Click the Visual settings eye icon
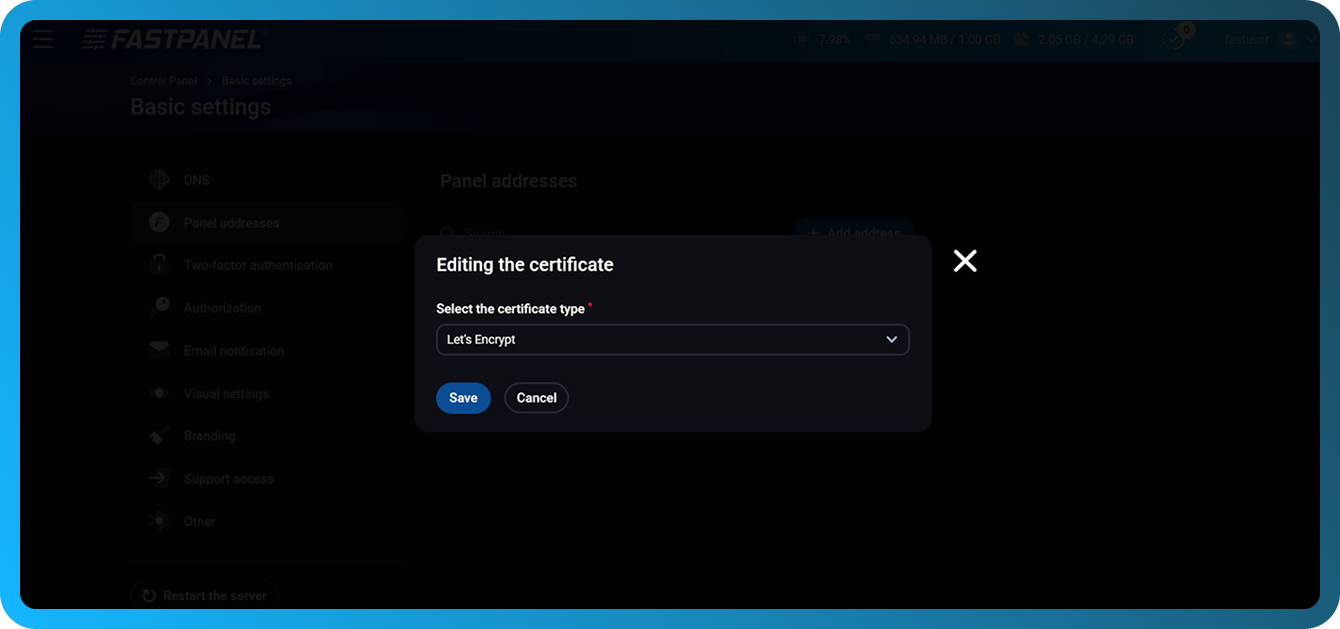This screenshot has height=629, width=1340. click(x=160, y=393)
